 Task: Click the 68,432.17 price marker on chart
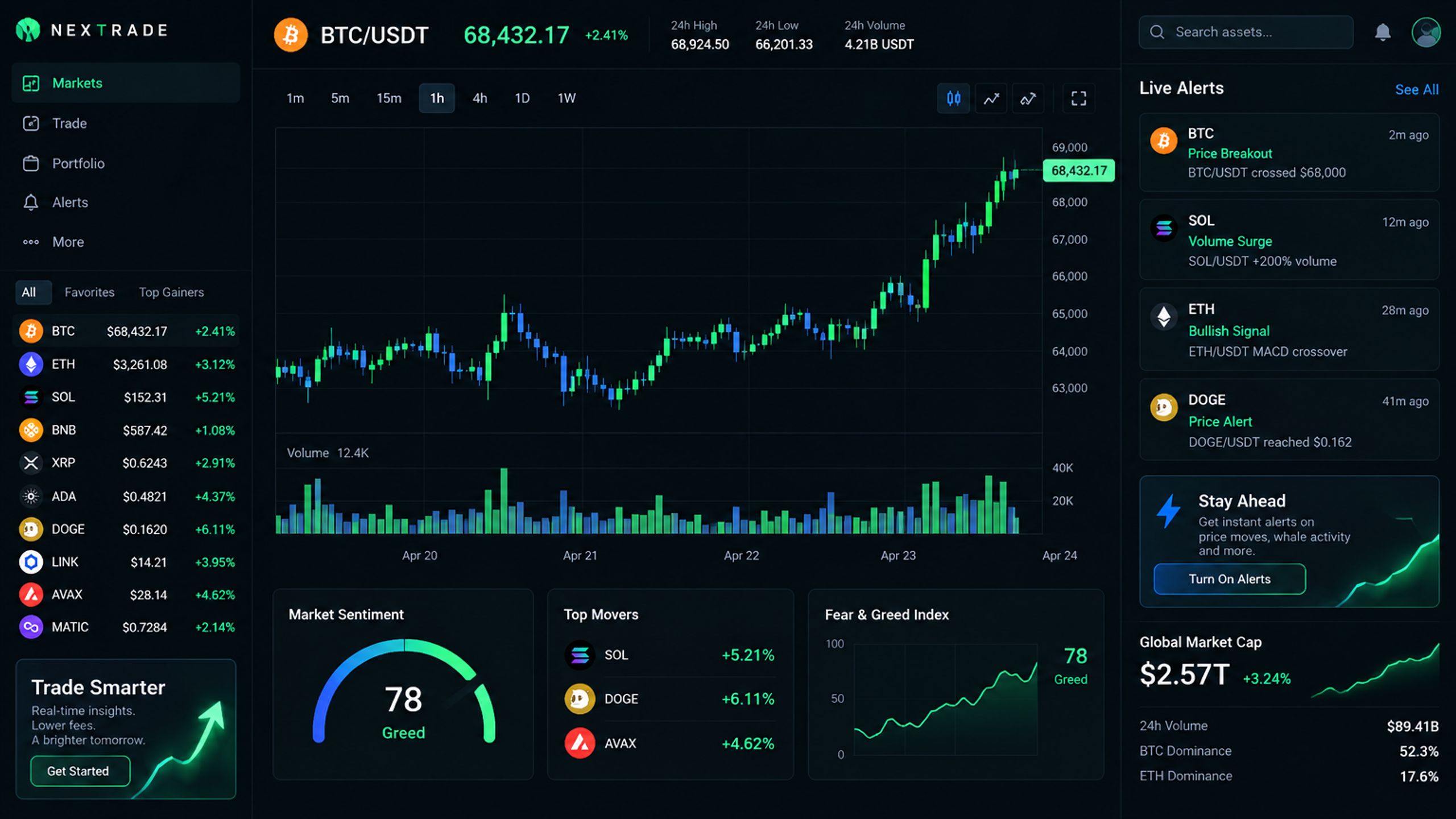(x=1078, y=171)
